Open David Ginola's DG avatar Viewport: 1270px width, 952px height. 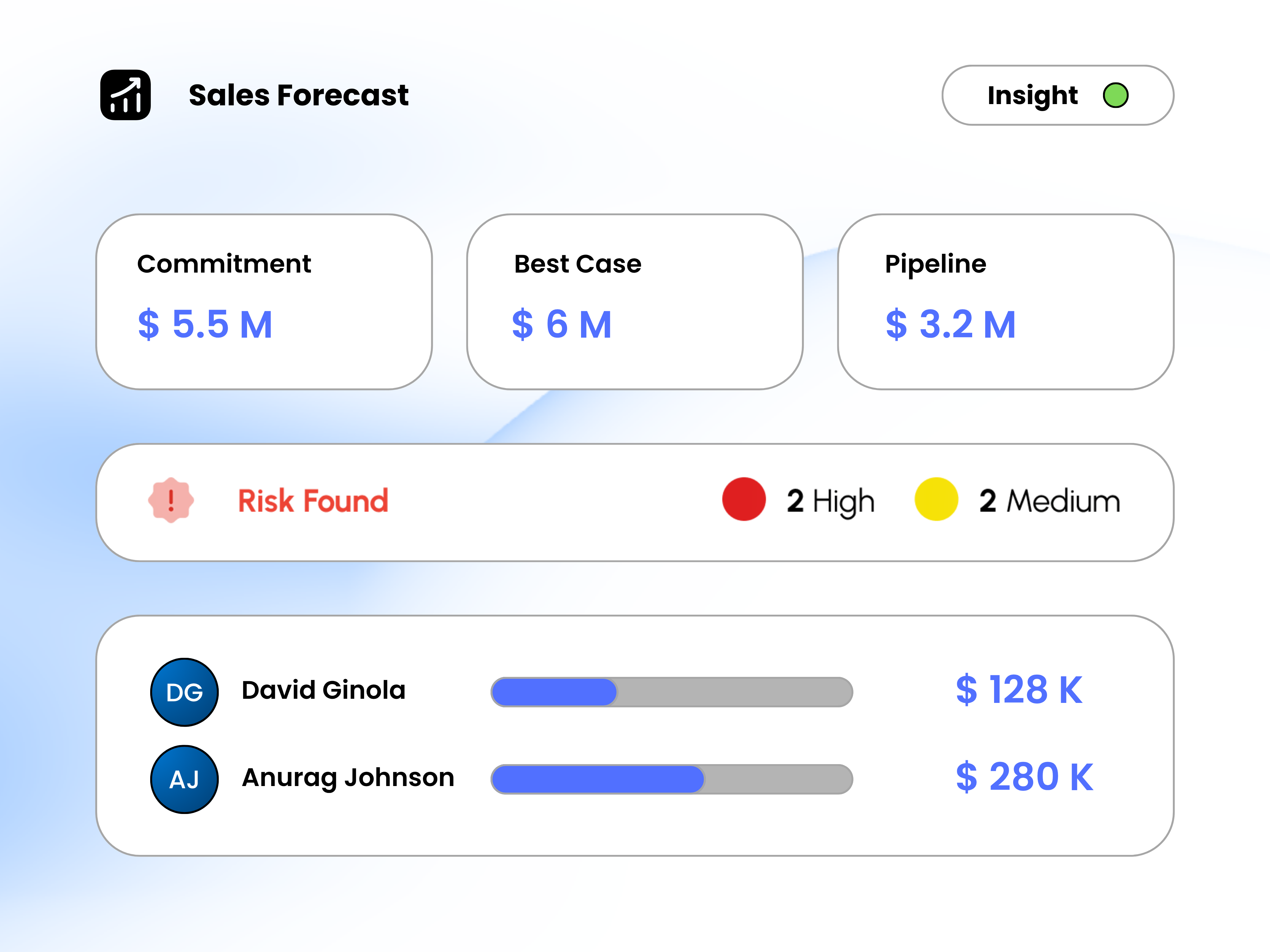[184, 692]
